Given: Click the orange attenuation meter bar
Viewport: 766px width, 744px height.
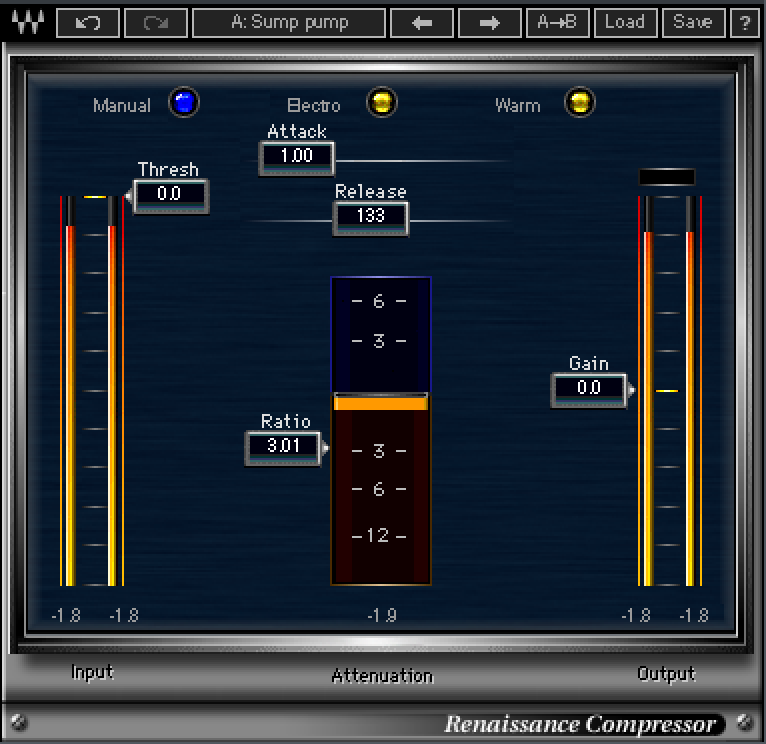Looking at the screenshot, I should pyautogui.click(x=381, y=404).
